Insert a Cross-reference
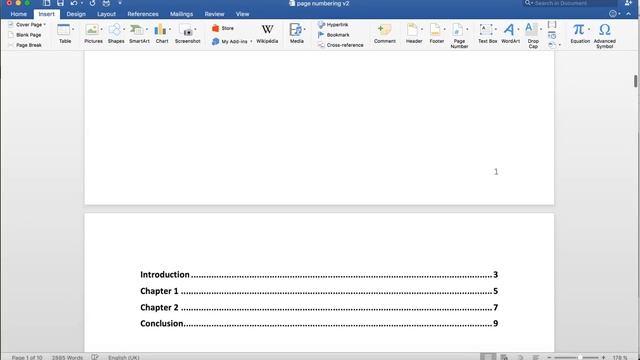 pyautogui.click(x=340, y=45)
